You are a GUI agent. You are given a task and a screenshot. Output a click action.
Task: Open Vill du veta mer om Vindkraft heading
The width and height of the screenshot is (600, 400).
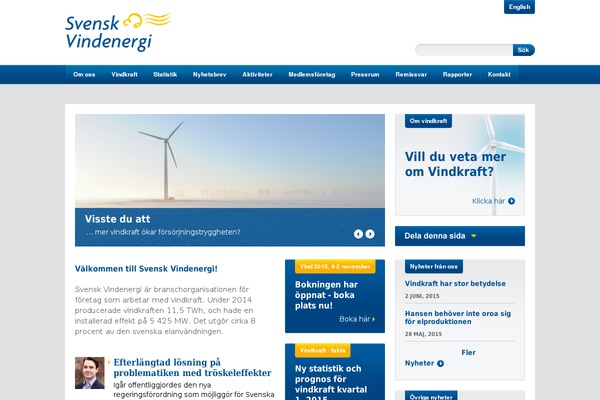[455, 164]
